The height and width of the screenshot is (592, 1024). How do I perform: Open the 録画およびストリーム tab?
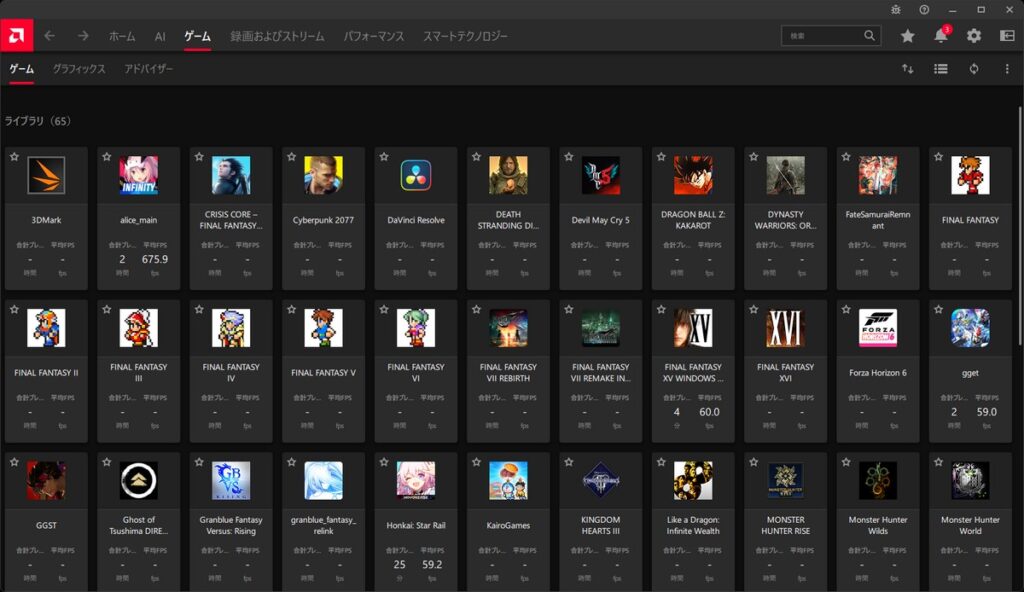pyautogui.click(x=277, y=37)
